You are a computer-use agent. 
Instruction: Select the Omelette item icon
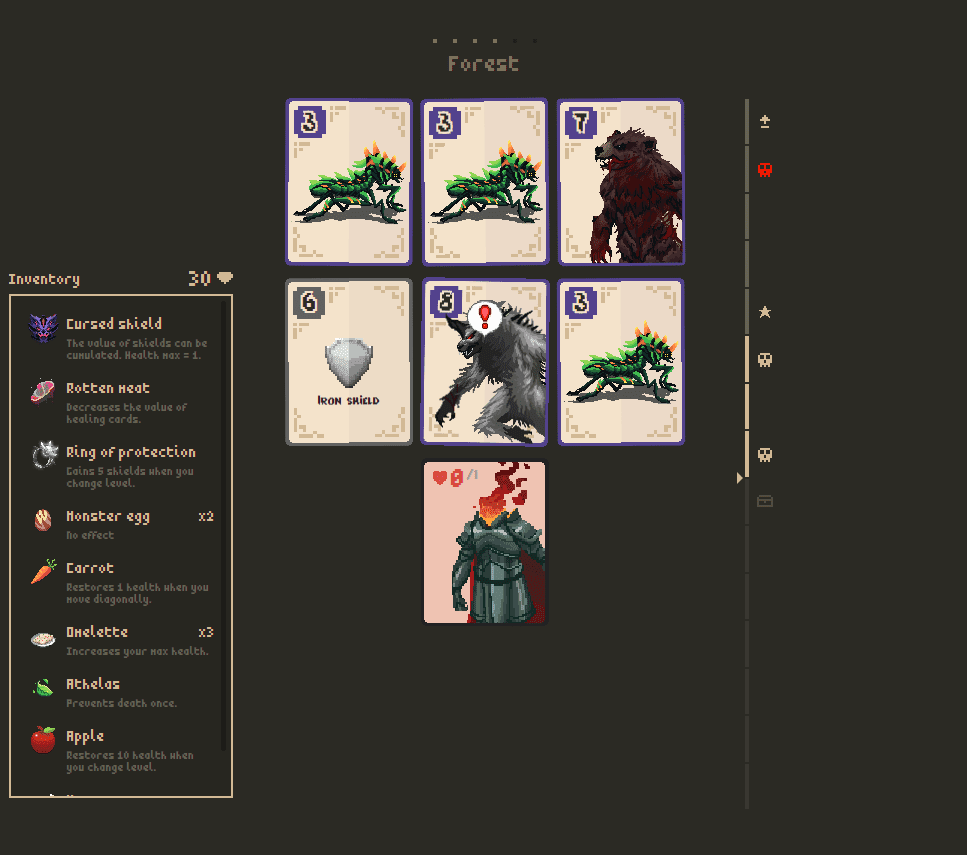[x=43, y=639]
